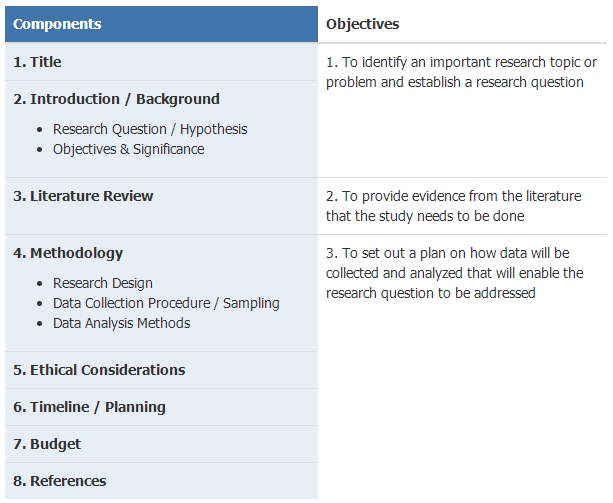Click objective 3 about data collection plan
This screenshot has width=613, height=503.
(x=455, y=273)
